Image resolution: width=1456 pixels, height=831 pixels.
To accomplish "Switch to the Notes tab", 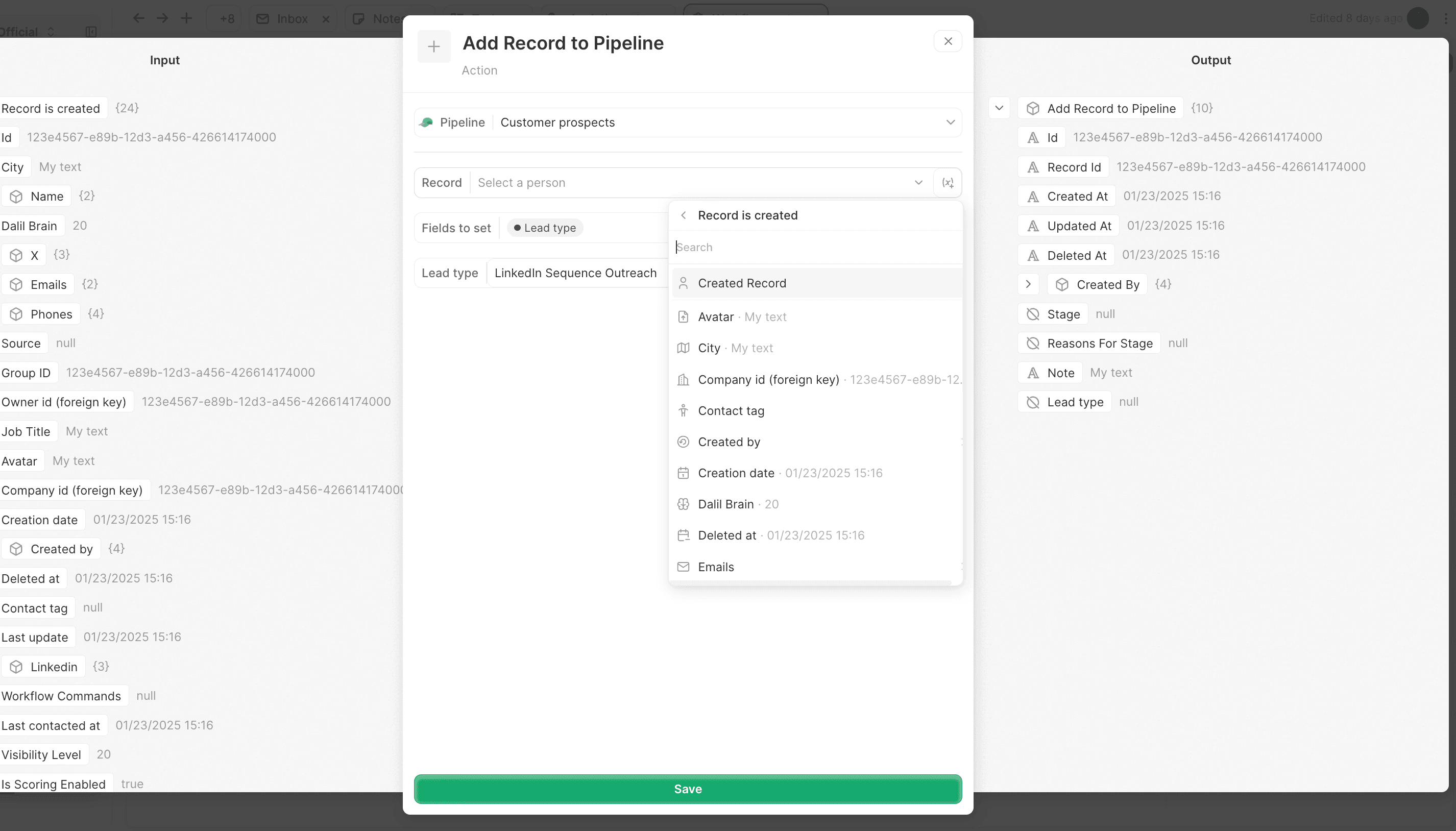I will point(383,18).
